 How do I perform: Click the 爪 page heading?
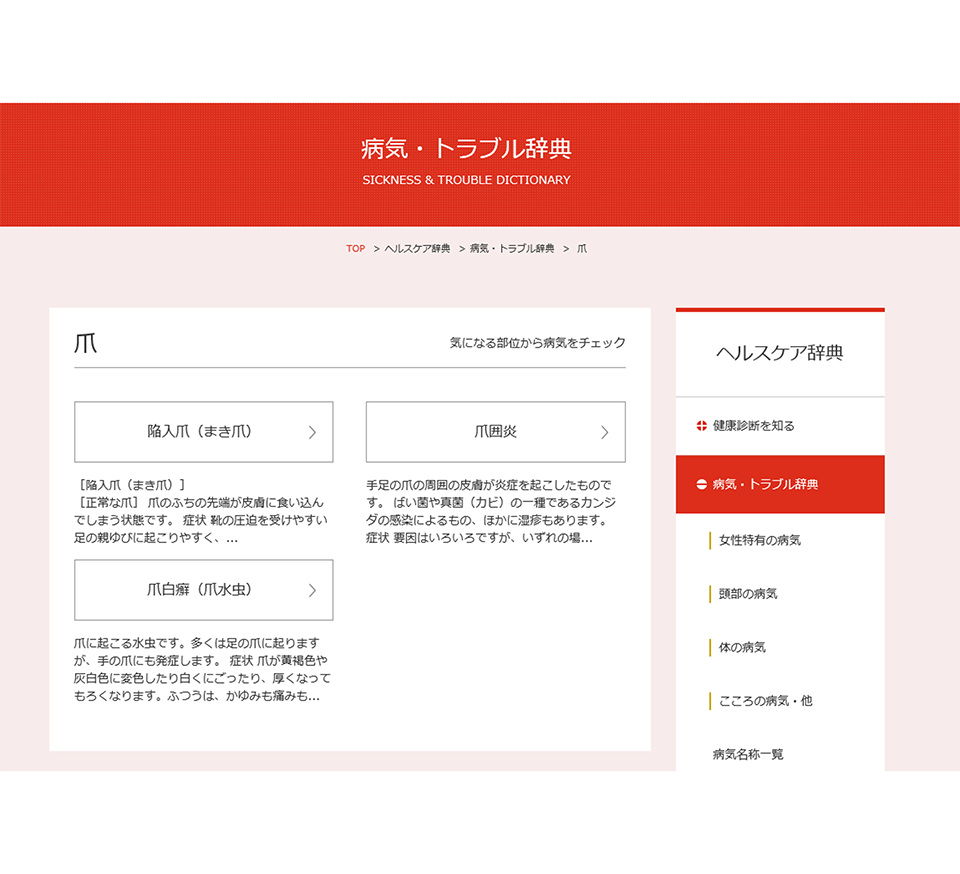[x=86, y=343]
